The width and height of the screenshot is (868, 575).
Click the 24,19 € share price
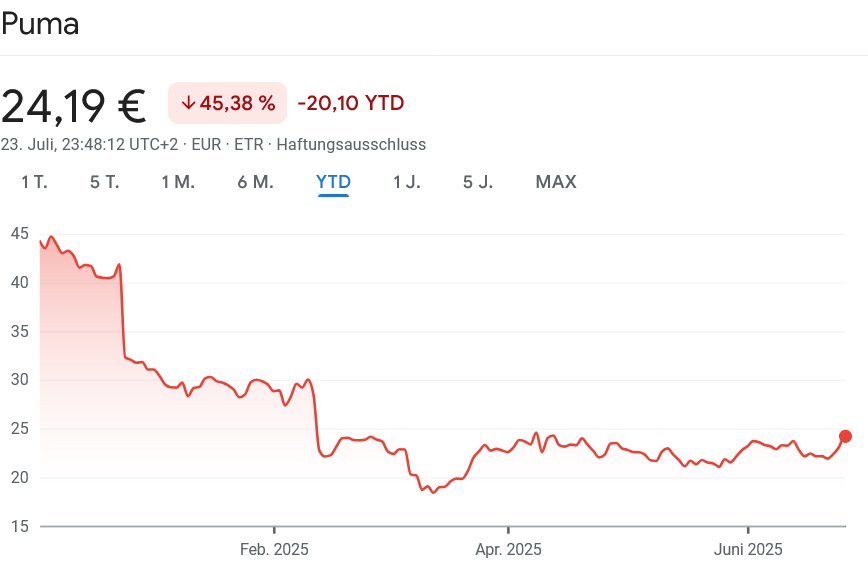74,105
